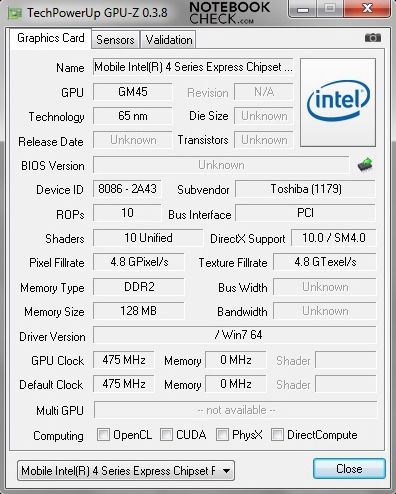Enable the OpenCL checkbox
396x494 pixels.
103,435
